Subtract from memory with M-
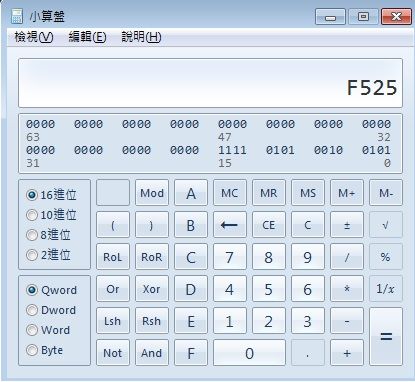Screen dimensions: 415x382 (x=386, y=193)
